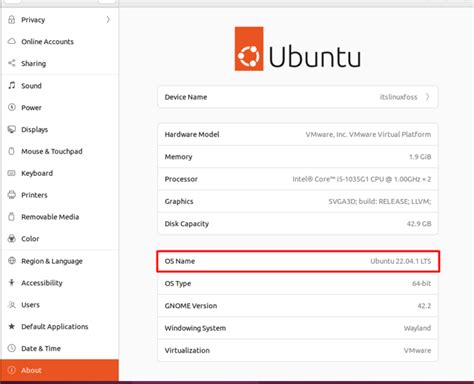This screenshot has width=474, height=384.
Task: Open the Users panel
Action: [59, 304]
